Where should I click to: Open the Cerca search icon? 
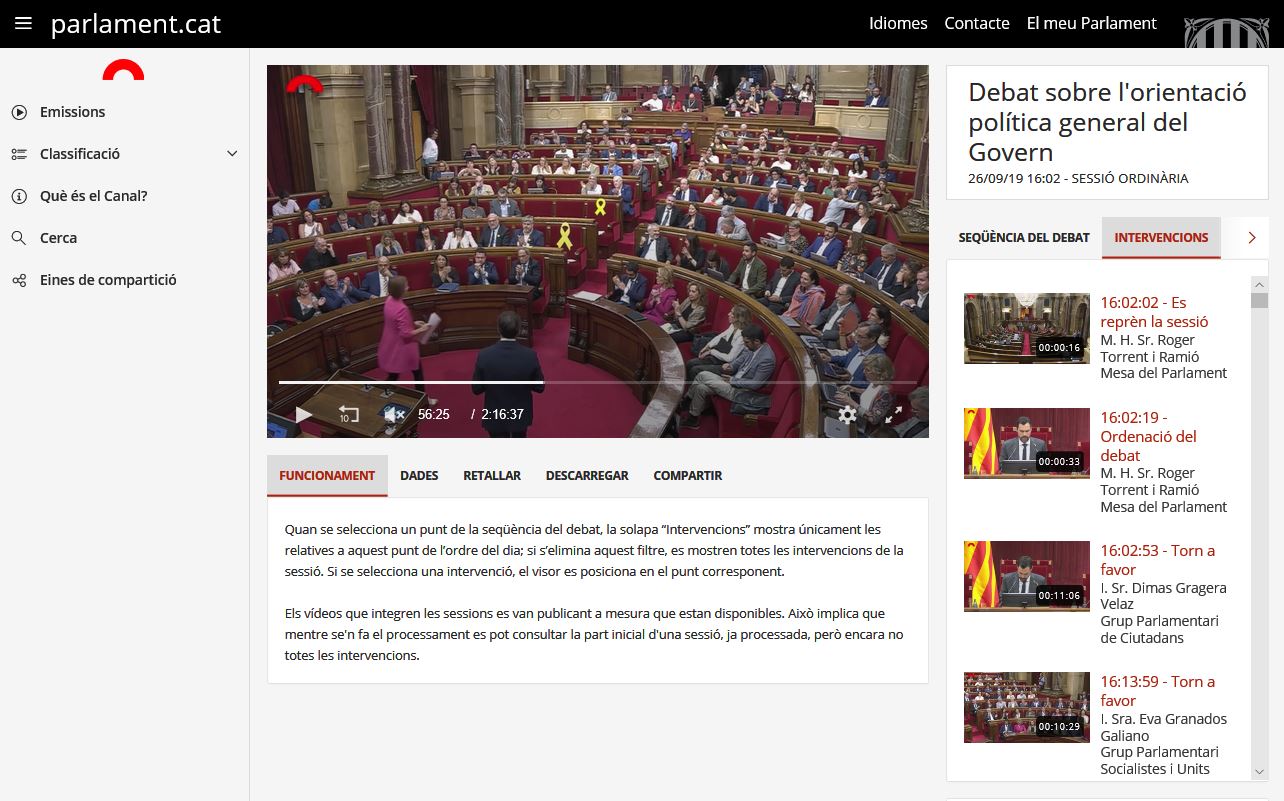point(19,238)
